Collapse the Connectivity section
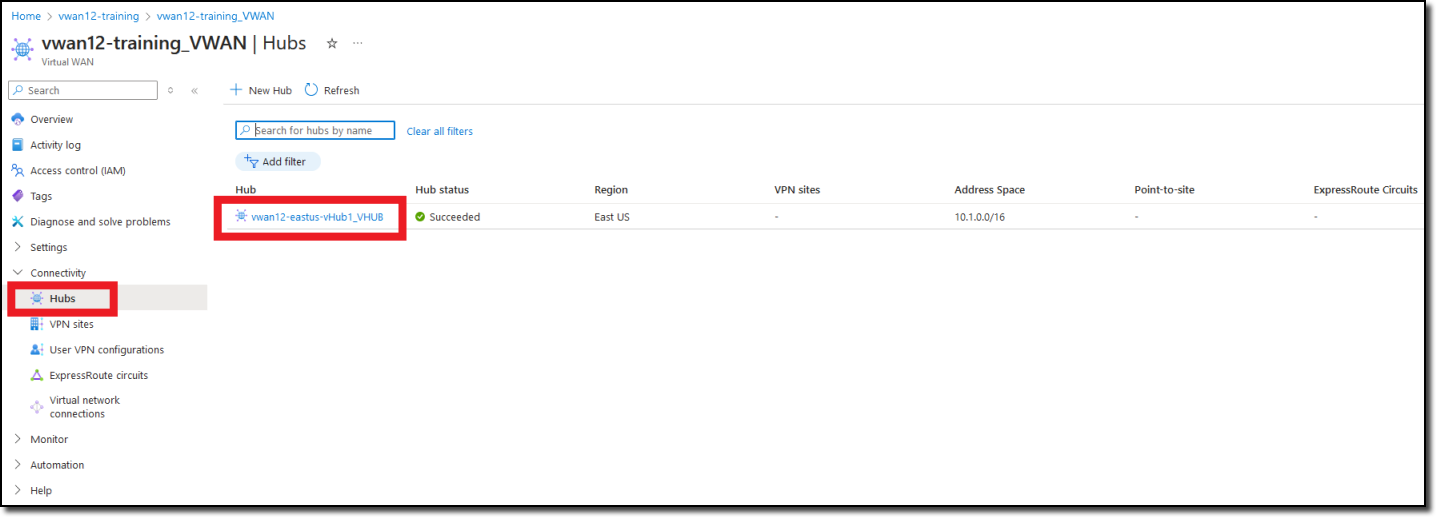The image size is (1436, 517). (18, 273)
